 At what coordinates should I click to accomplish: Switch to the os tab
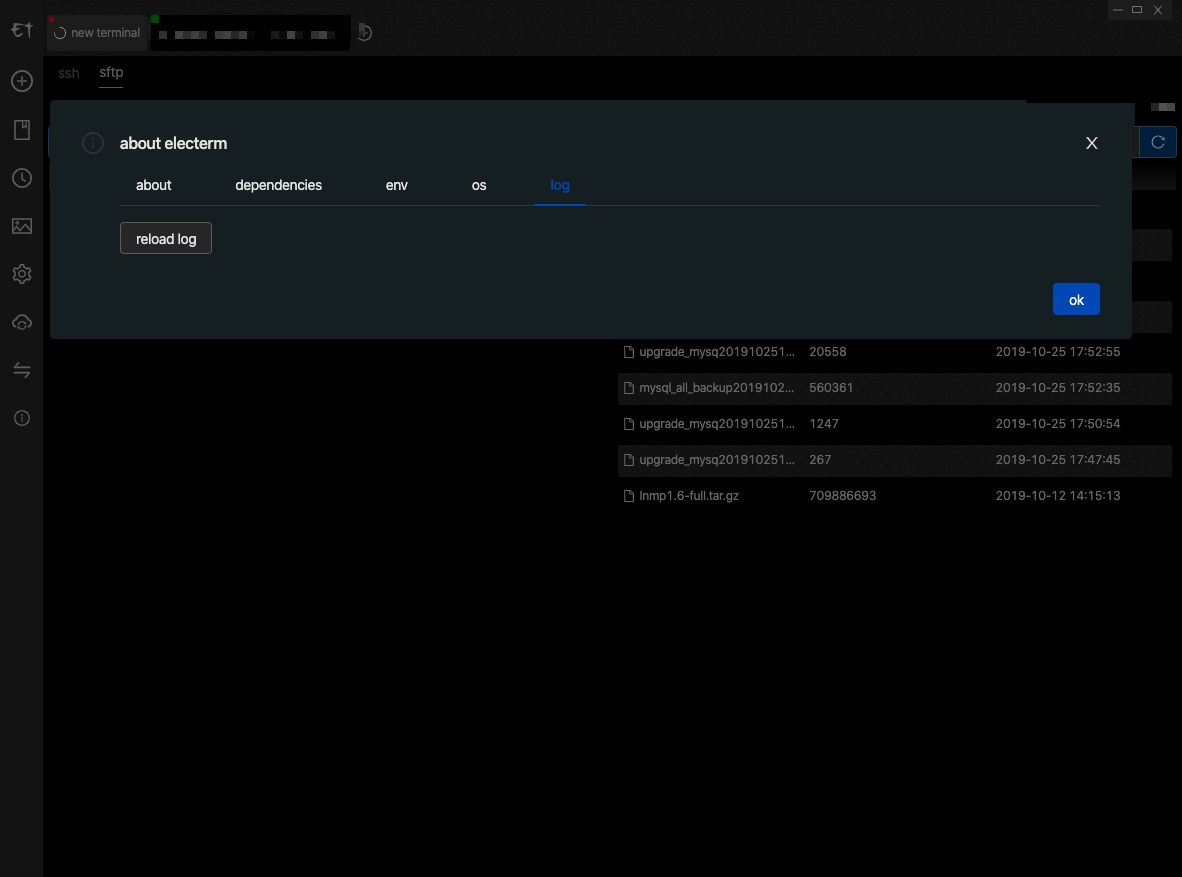pyautogui.click(x=479, y=186)
